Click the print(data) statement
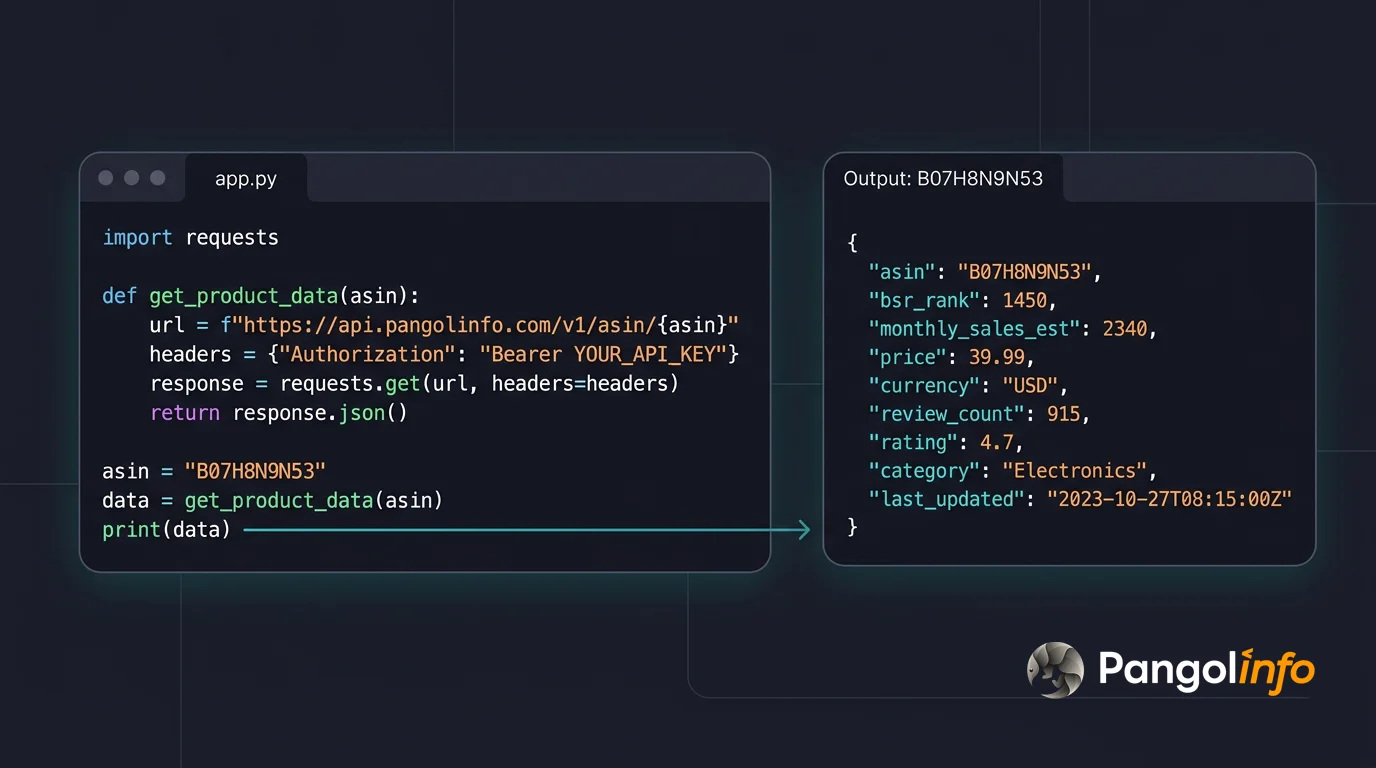Image resolution: width=1376 pixels, height=768 pixels. [x=166, y=530]
